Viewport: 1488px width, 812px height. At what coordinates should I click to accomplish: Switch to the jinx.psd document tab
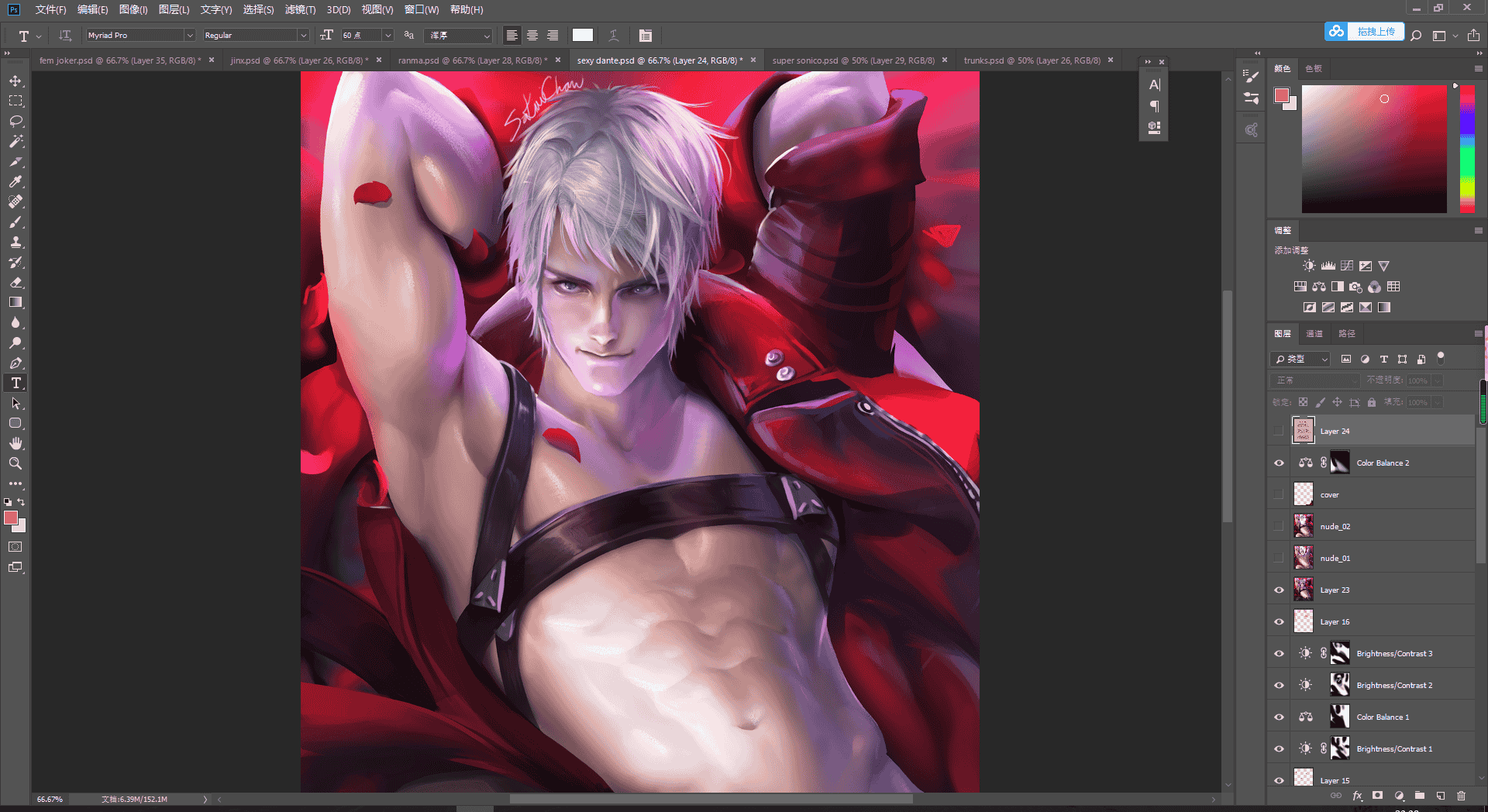(x=299, y=60)
